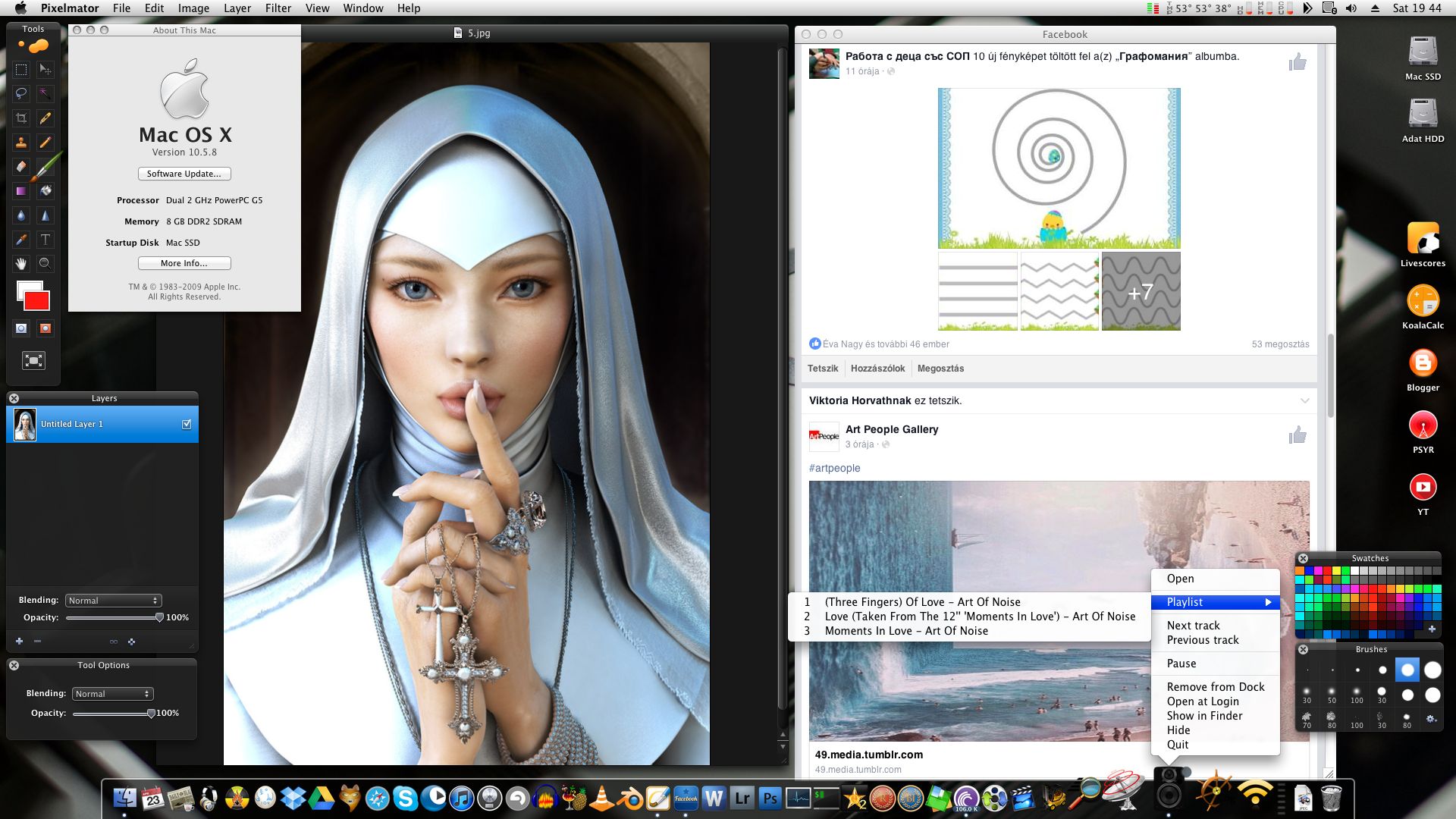Choose the Crop tool
The width and height of the screenshot is (1456, 819).
(21, 118)
